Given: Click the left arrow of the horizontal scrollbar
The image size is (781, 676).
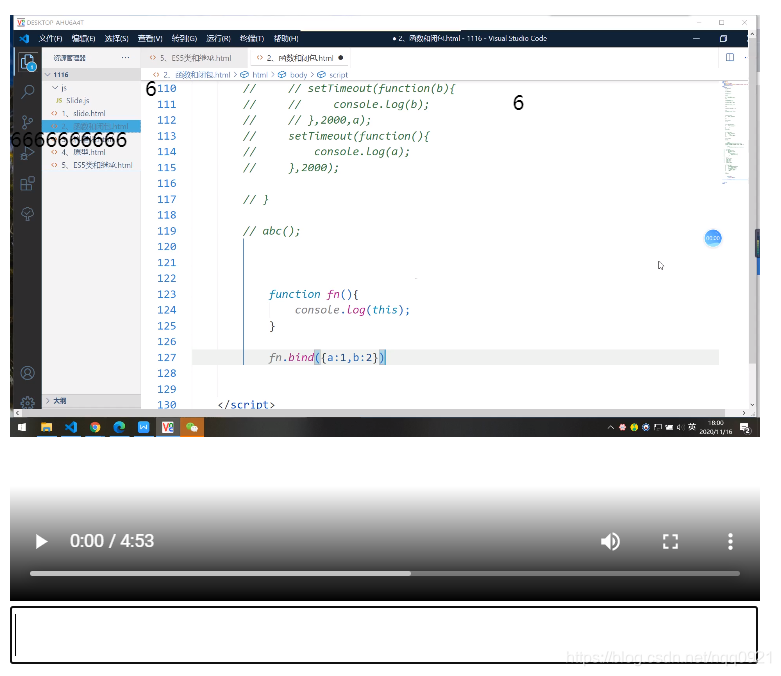Looking at the screenshot, I should (x=17, y=413).
